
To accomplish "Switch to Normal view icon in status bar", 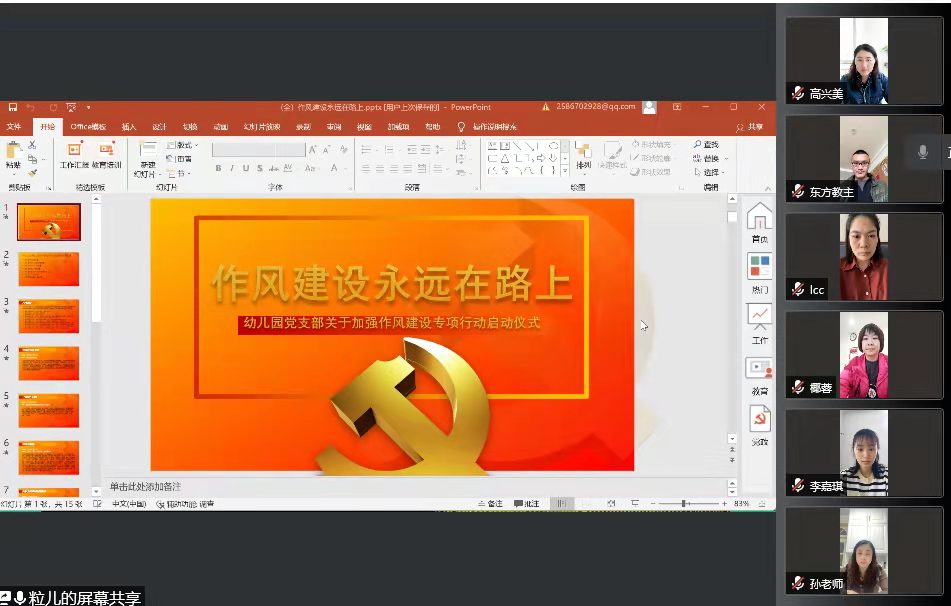I will point(561,503).
